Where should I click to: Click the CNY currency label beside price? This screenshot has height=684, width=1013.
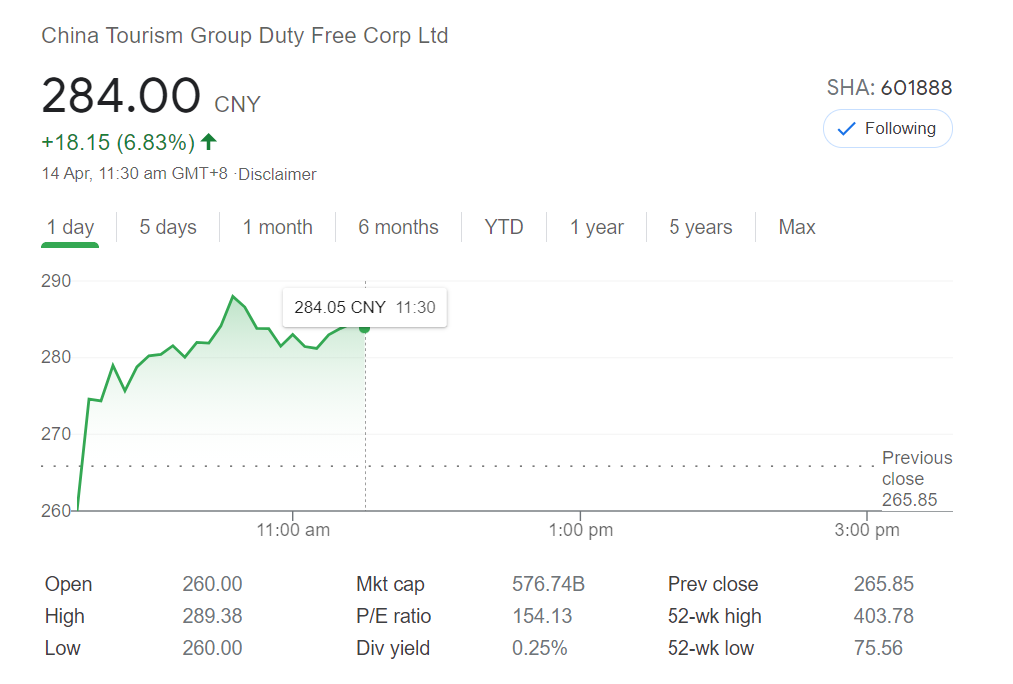pyautogui.click(x=238, y=105)
